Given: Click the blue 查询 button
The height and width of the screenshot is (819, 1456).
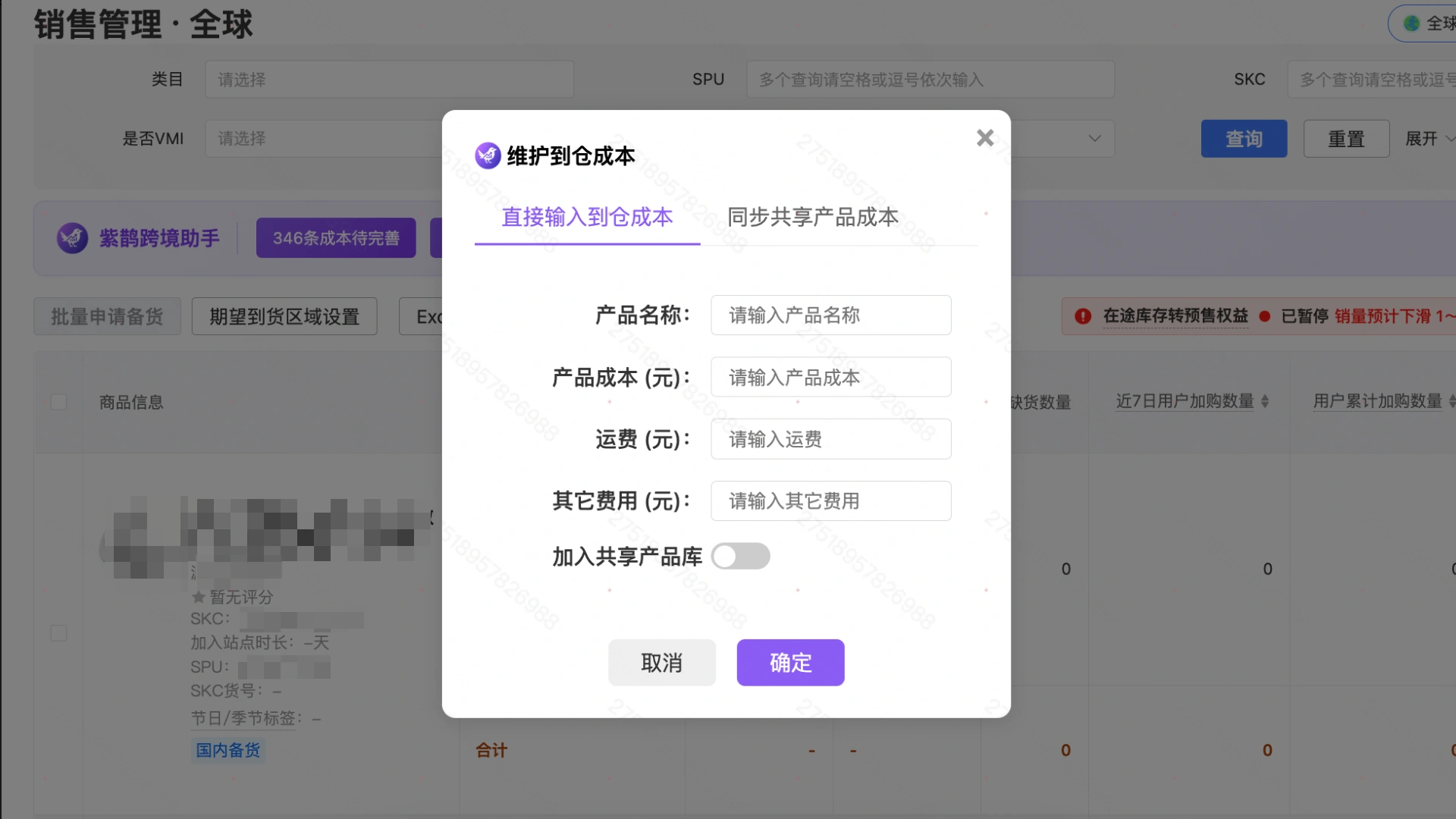Looking at the screenshot, I should tap(1244, 139).
